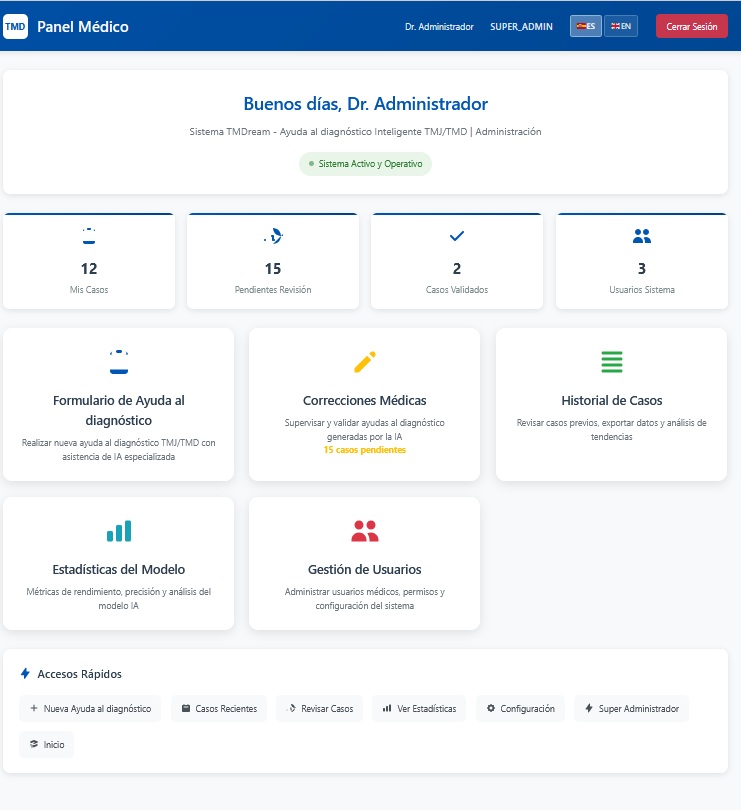The height and width of the screenshot is (810, 741).
Task: Click the Administrar usuarios médicos description text
Action: point(365,598)
